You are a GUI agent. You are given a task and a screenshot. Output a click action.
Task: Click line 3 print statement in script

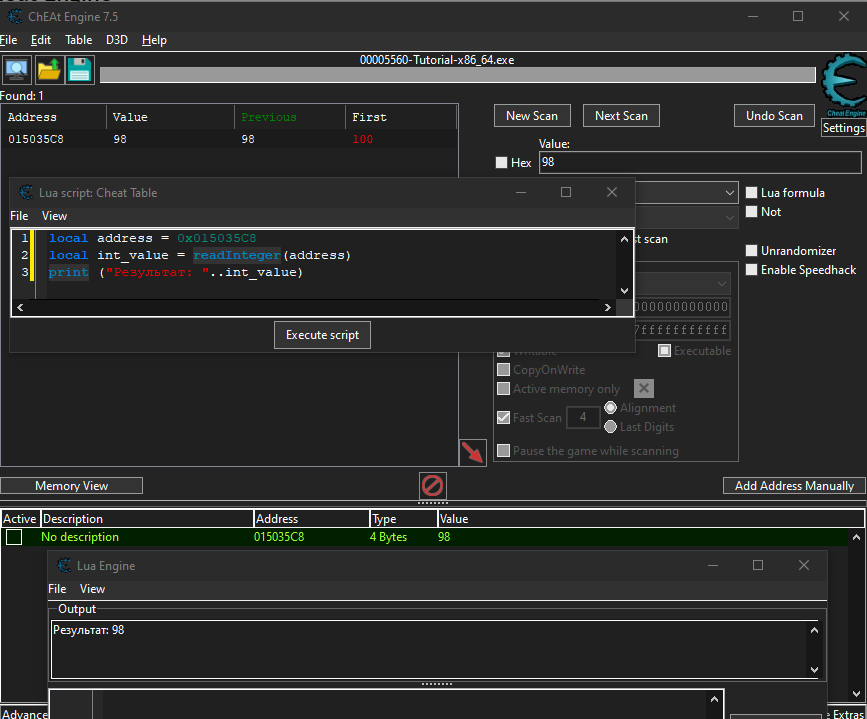175,272
